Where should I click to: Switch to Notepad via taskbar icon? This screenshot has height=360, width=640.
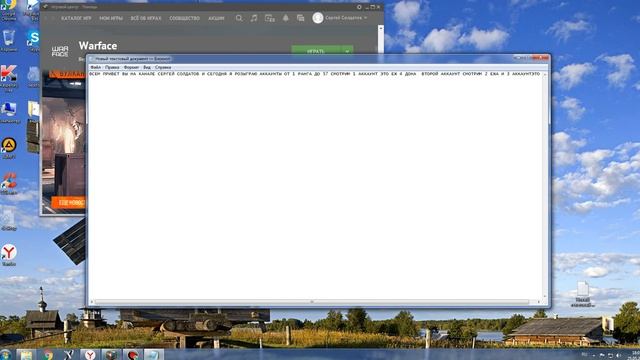point(154,355)
